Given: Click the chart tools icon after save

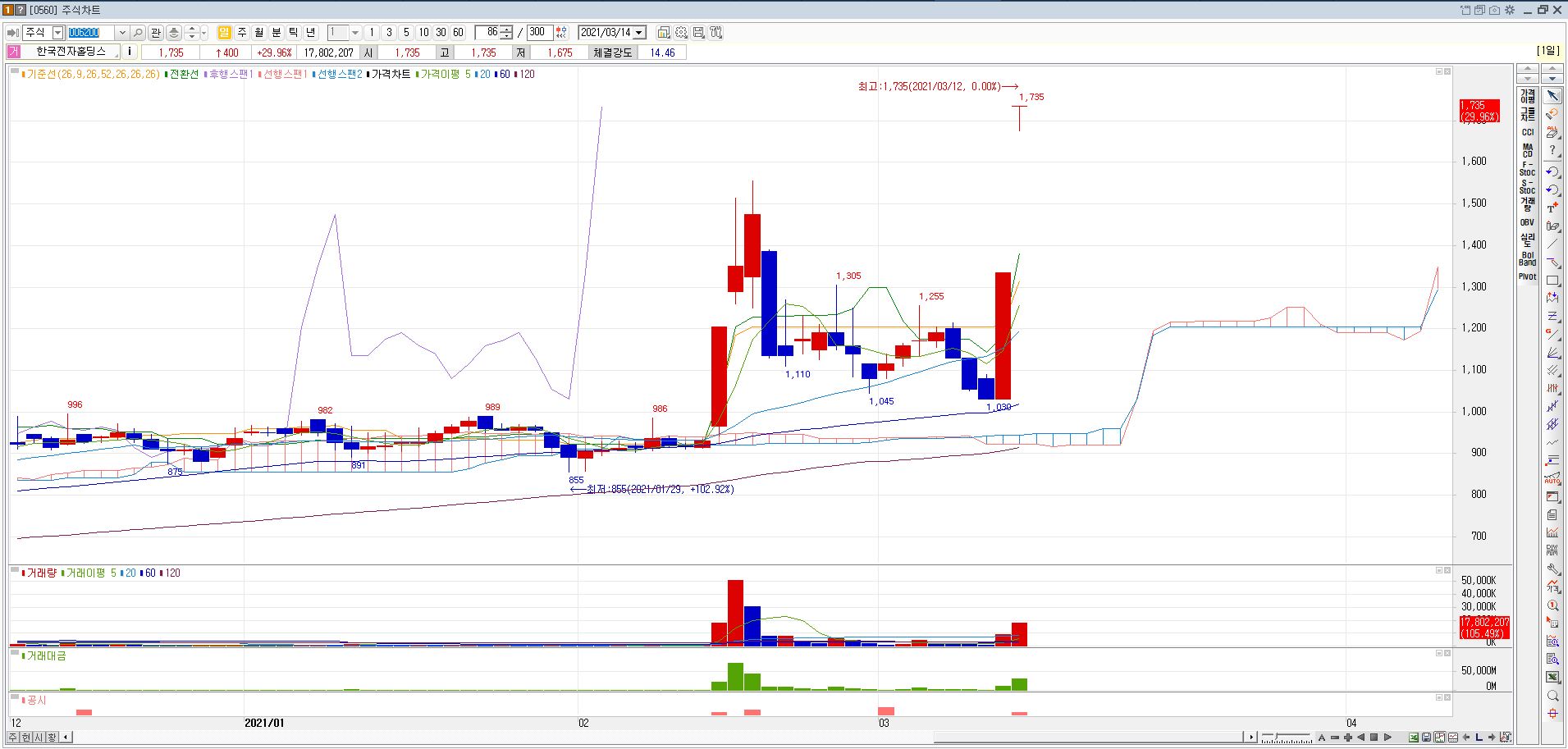Looking at the screenshot, I should point(715,33).
